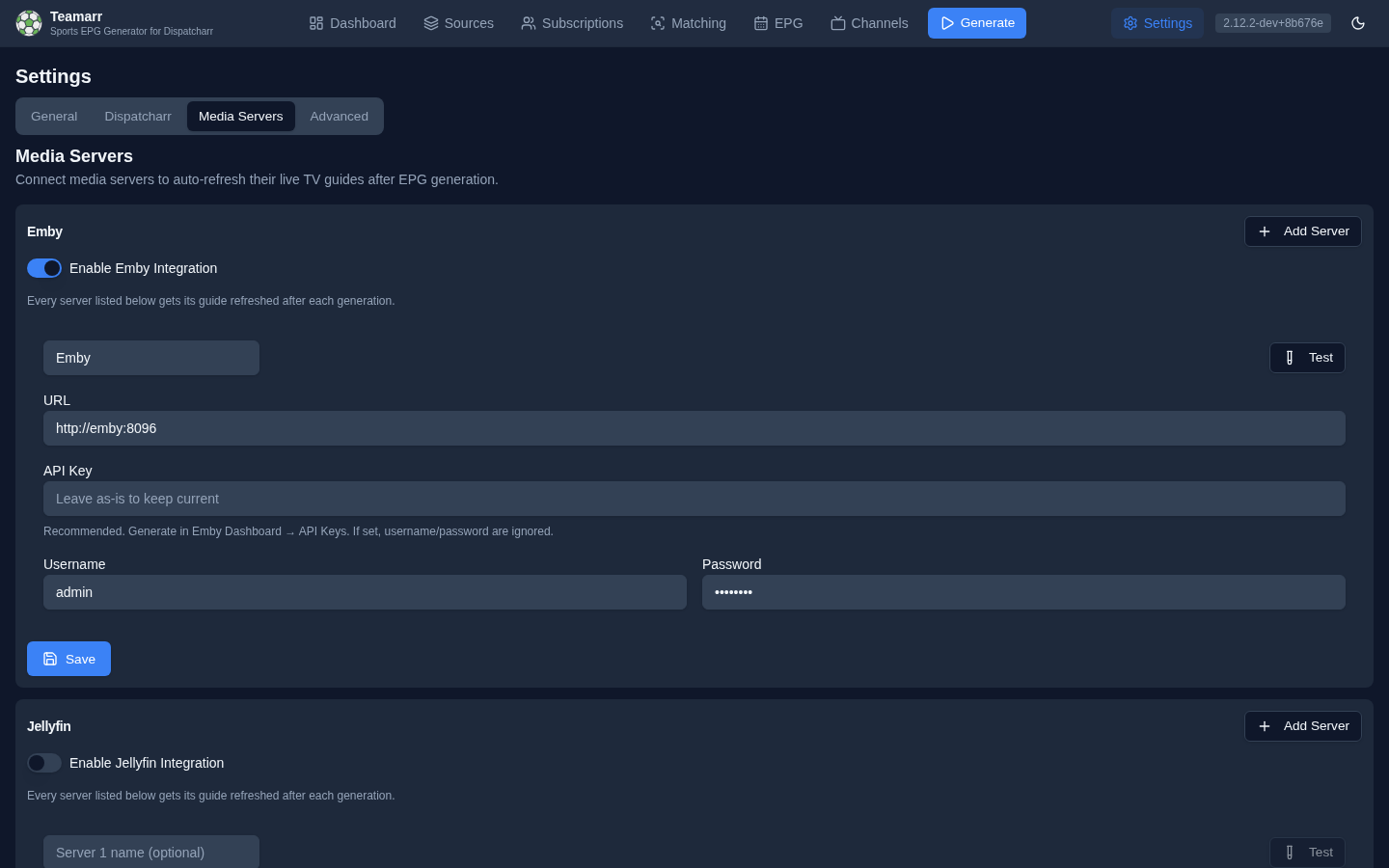
Task: Focus the Emby API Key field
Action: (694, 499)
